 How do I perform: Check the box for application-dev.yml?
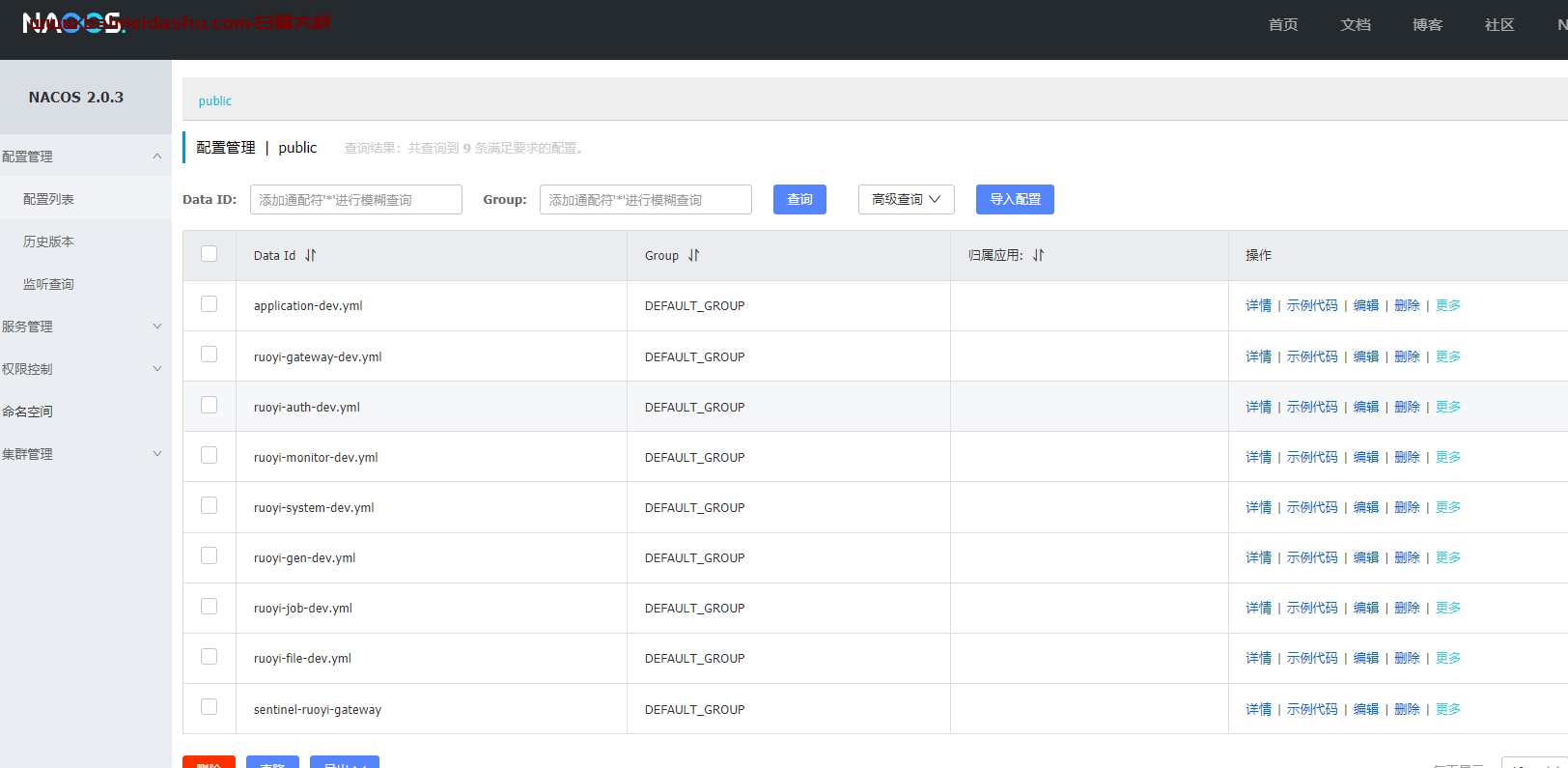209,303
